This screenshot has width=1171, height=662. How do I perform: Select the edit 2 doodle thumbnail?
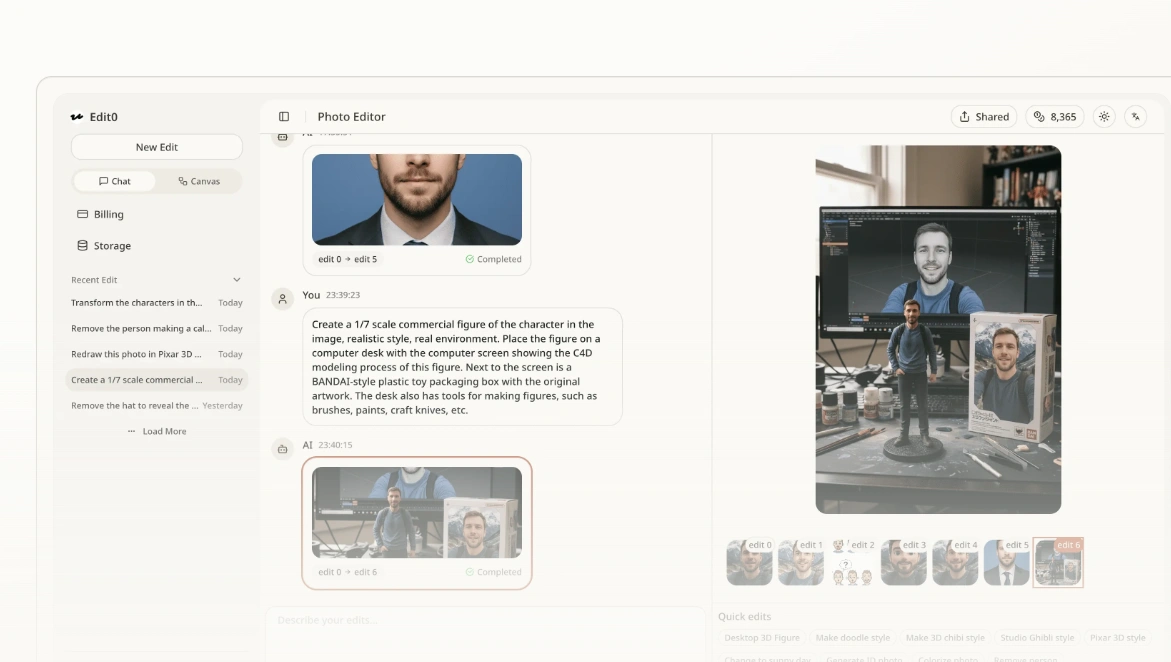[x=852, y=562]
